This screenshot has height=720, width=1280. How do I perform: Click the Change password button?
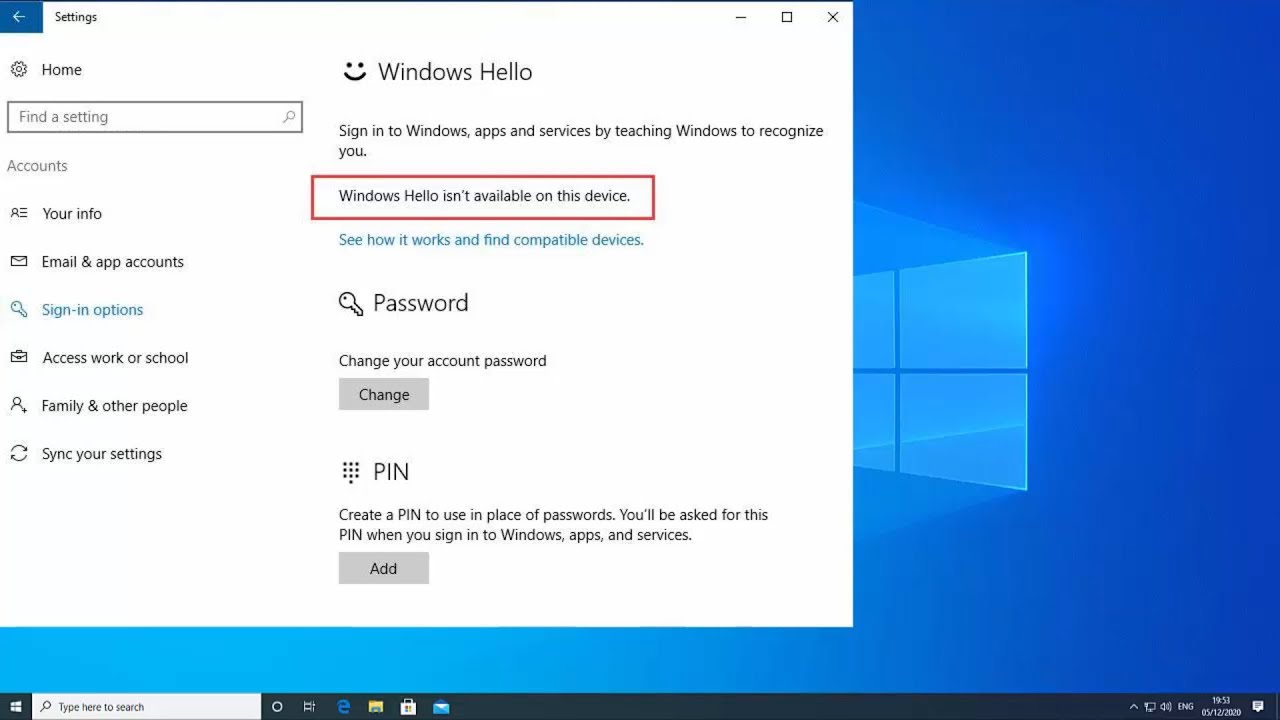point(384,394)
